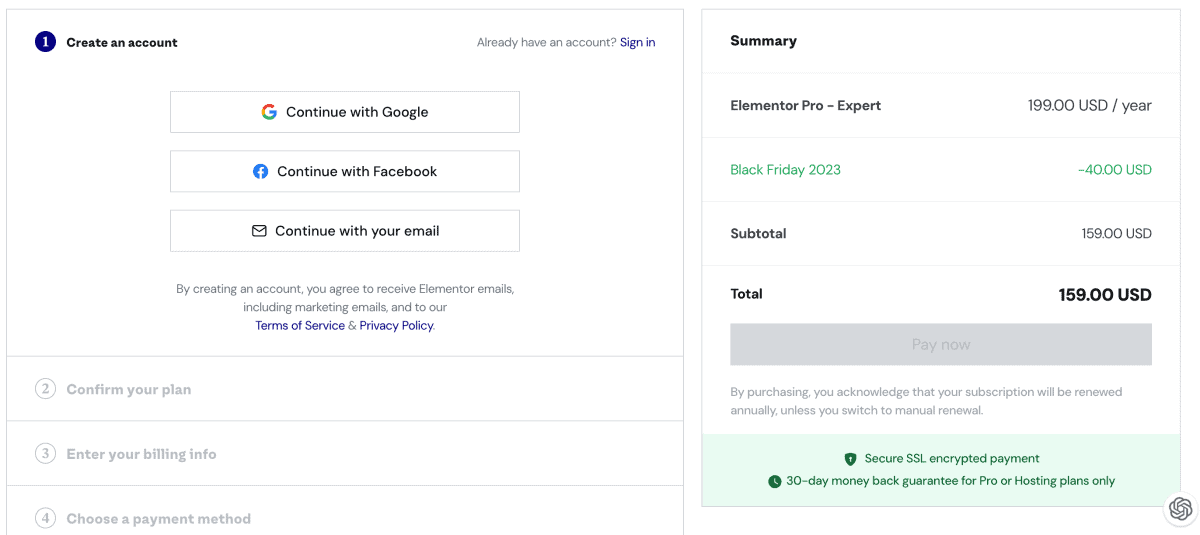Image resolution: width=1200 pixels, height=535 pixels.
Task: Expand the Enter your billing info step
Action: point(141,454)
